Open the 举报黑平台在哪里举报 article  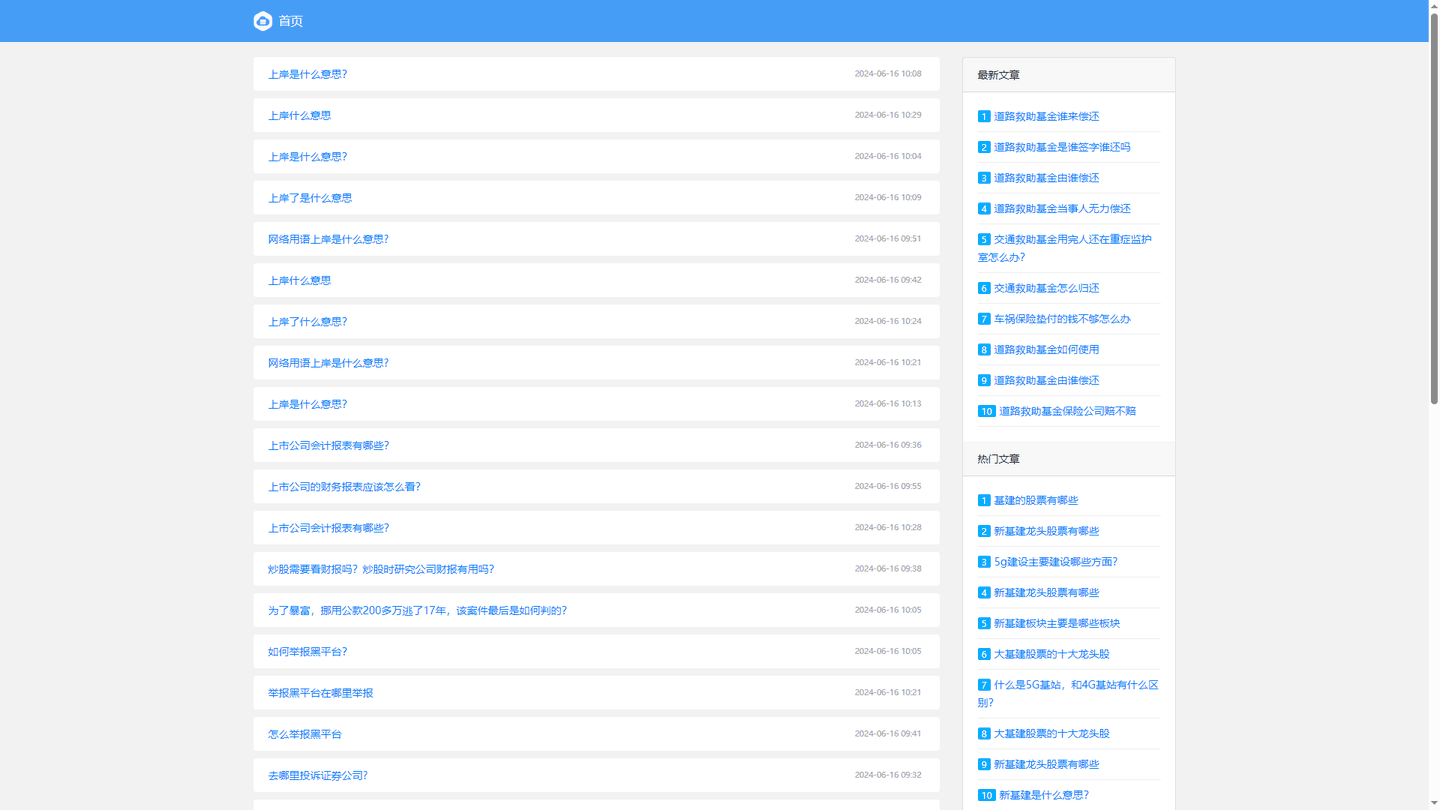coord(320,693)
